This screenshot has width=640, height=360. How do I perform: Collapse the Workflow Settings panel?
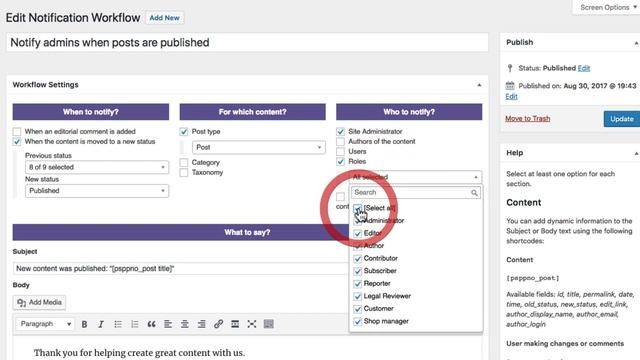[x=479, y=85]
